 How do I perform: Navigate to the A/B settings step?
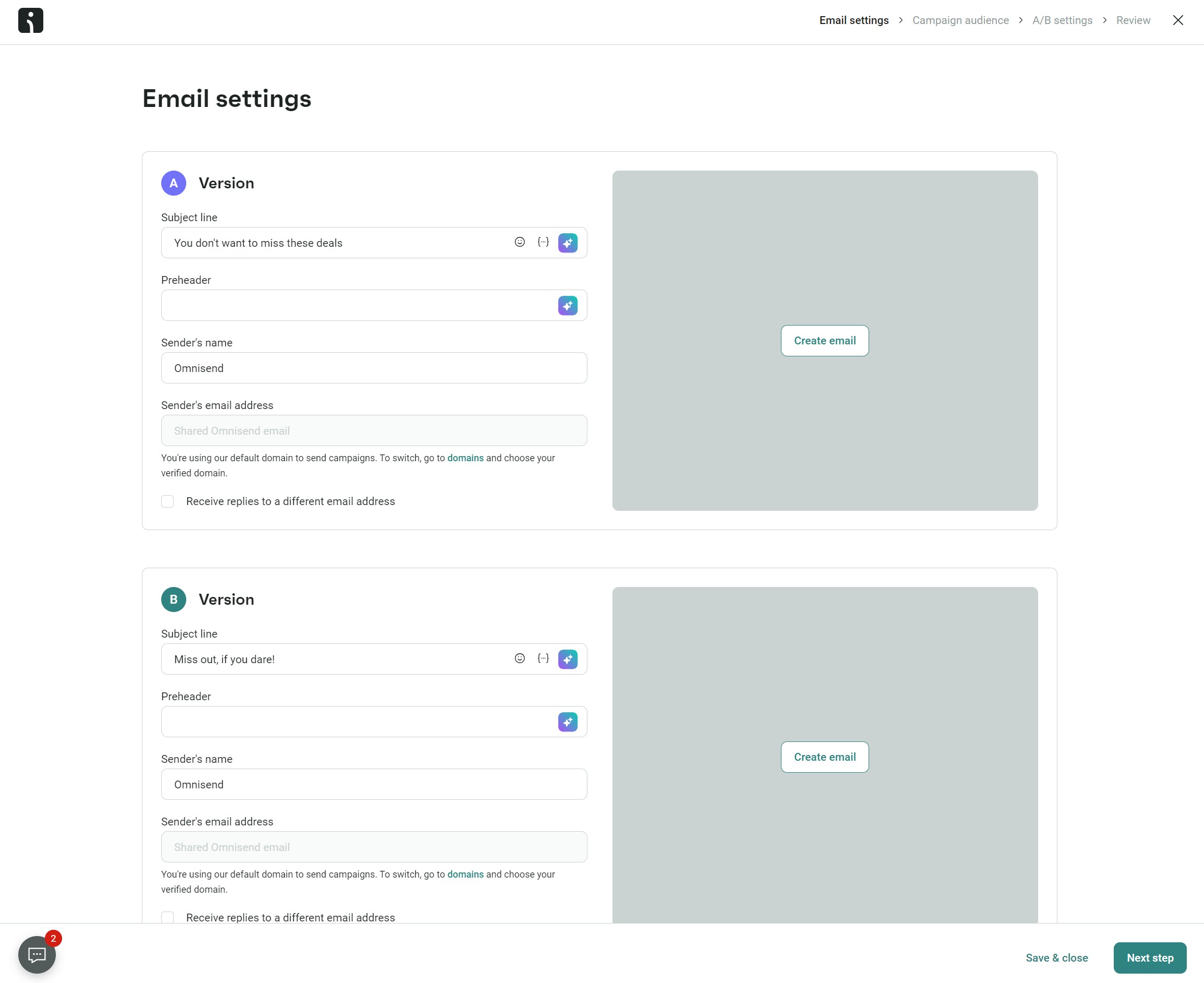point(1062,20)
